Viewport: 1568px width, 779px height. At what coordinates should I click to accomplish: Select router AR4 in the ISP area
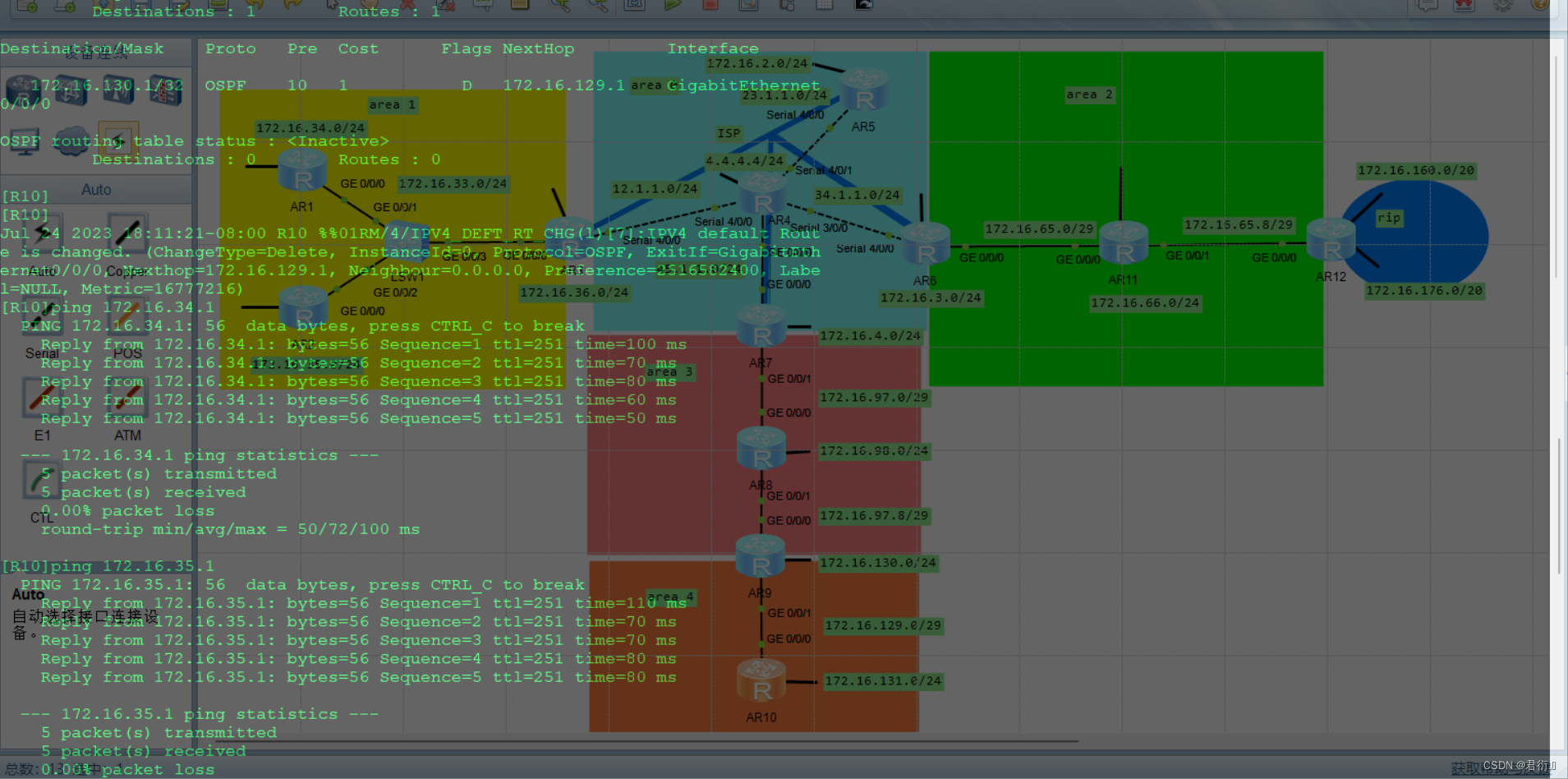[762, 193]
